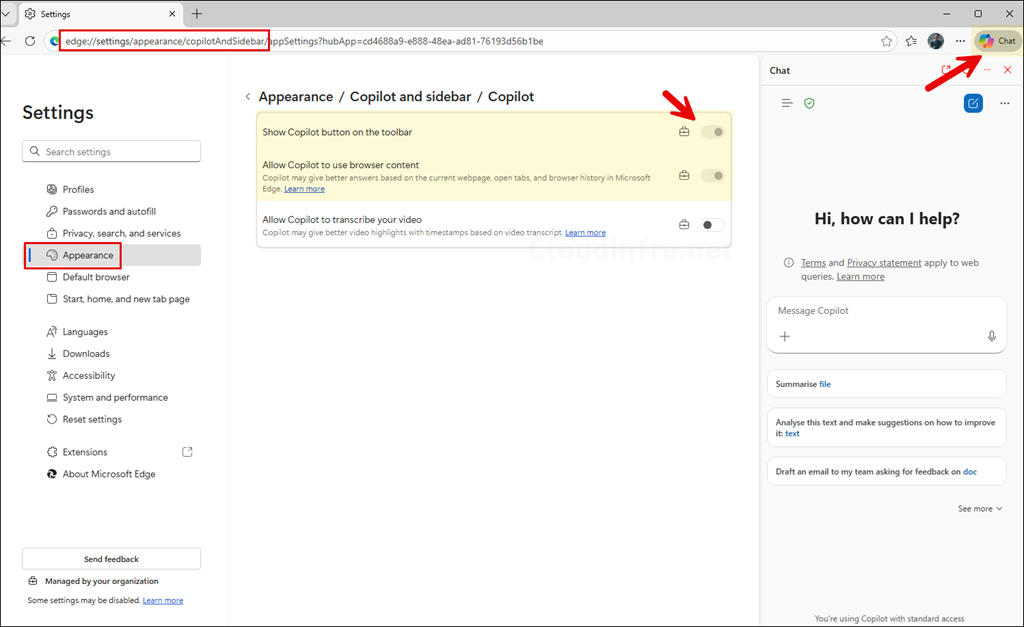Click the microphone icon in message box
This screenshot has height=627, width=1024.
pos(991,337)
